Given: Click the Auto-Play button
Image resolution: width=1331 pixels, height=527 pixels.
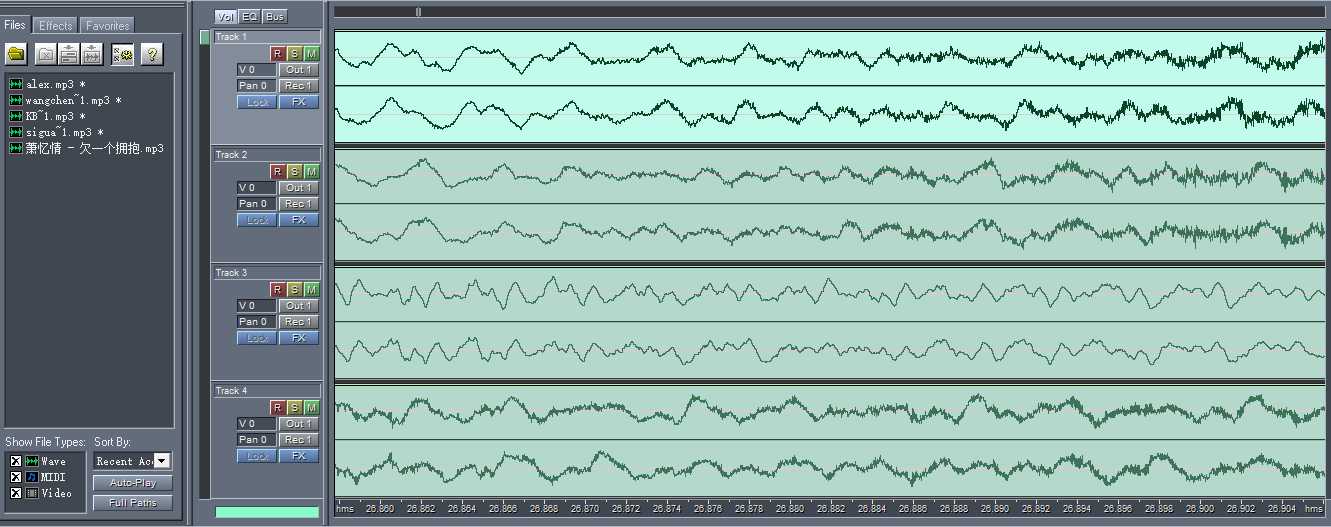Looking at the screenshot, I should [133, 483].
